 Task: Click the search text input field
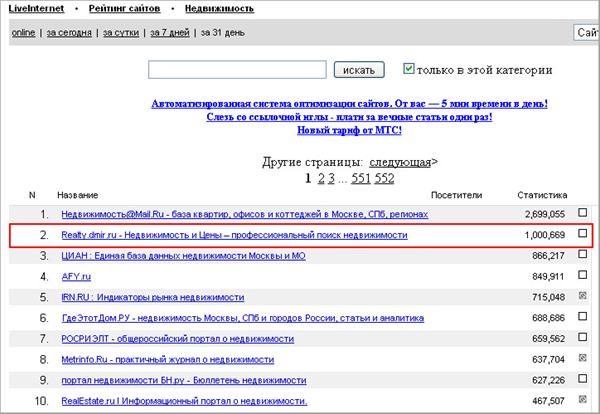coord(237,70)
